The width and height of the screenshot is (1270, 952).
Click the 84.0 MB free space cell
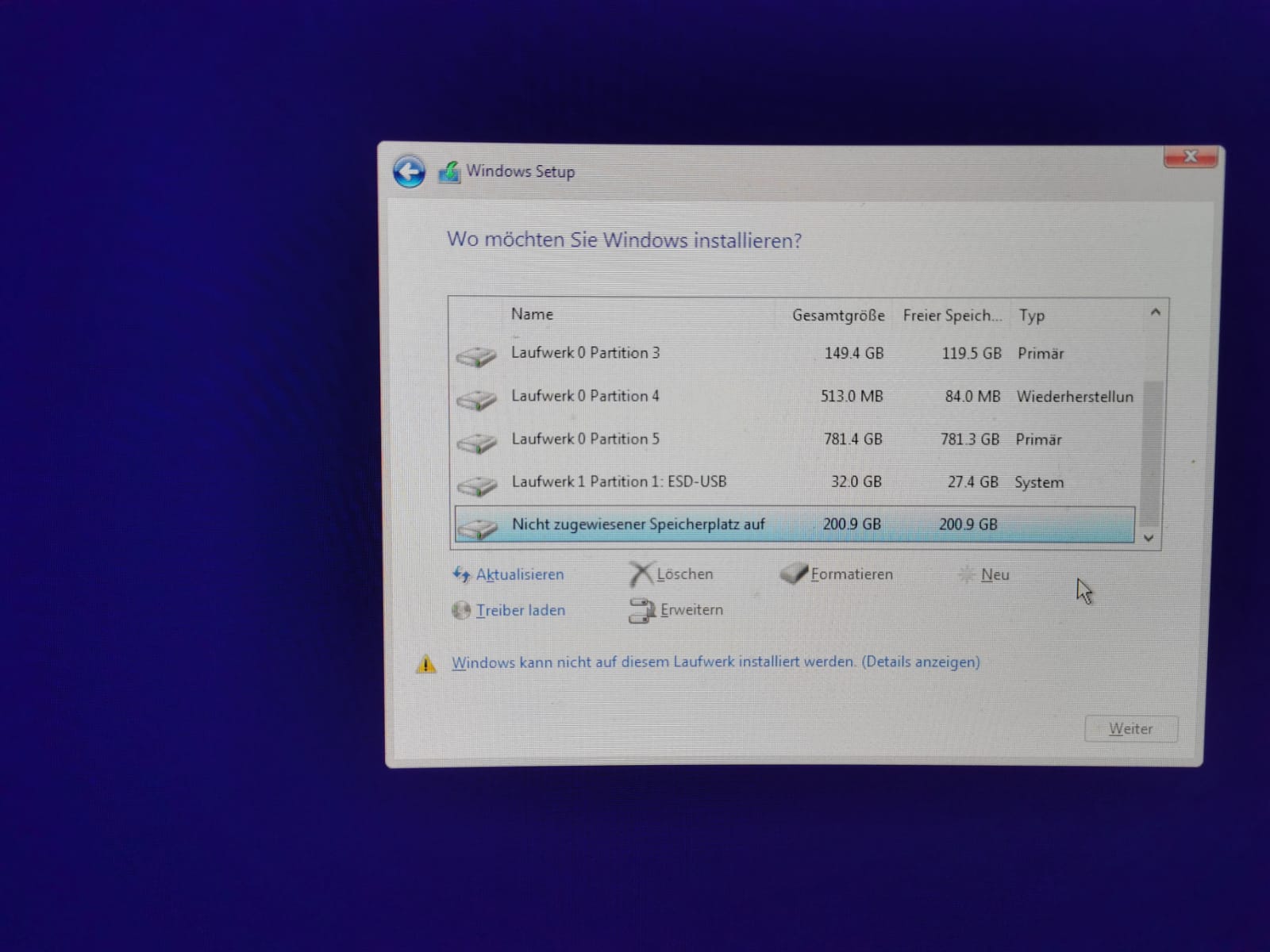pyautogui.click(x=972, y=396)
